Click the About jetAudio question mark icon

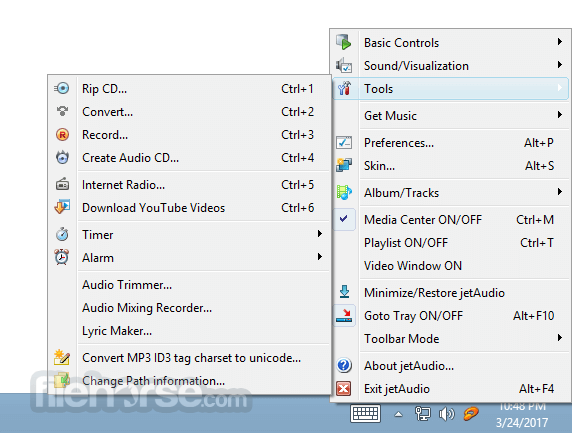[344, 366]
